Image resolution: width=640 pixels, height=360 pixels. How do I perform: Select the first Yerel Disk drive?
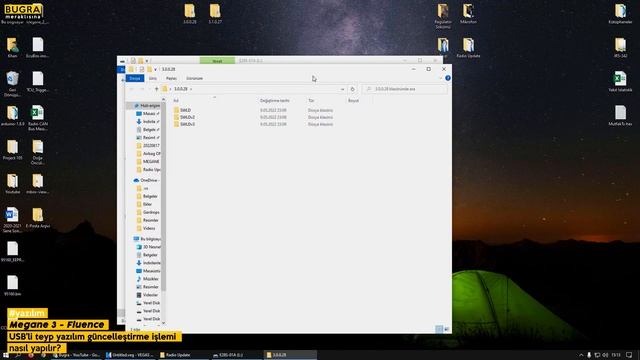click(148, 303)
